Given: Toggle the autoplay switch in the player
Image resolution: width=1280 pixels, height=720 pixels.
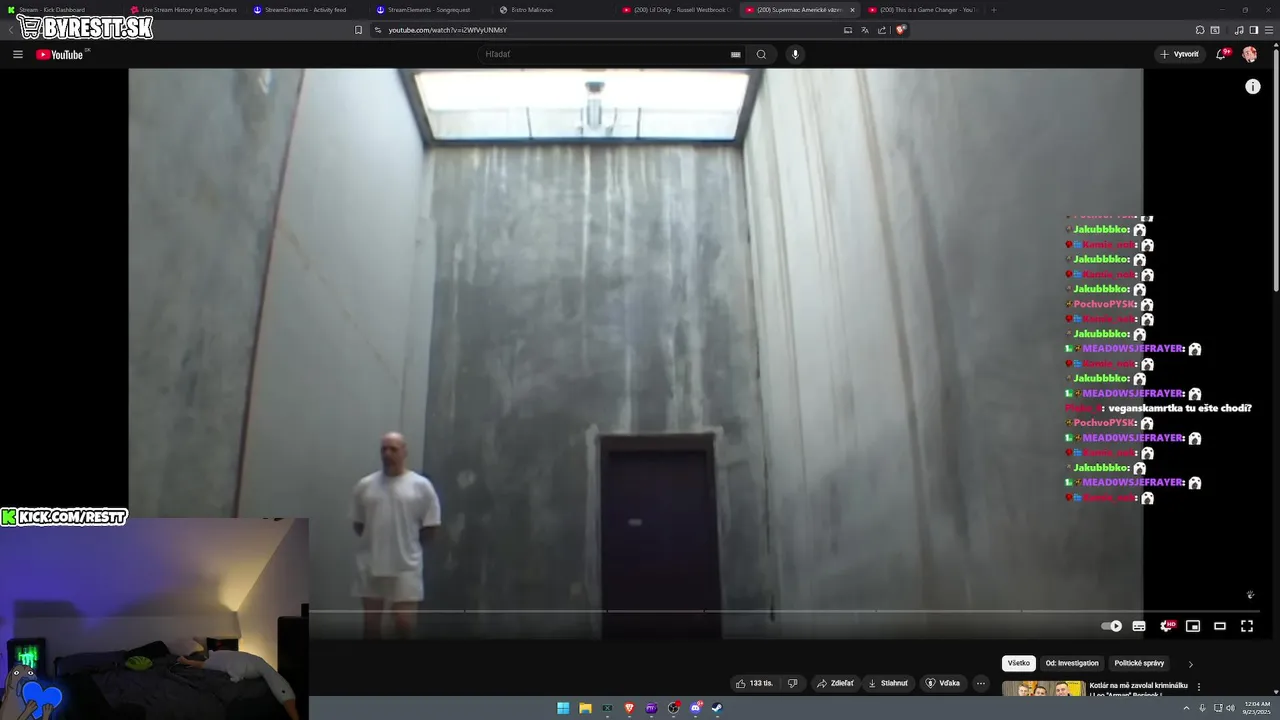Looking at the screenshot, I should [x=1112, y=626].
